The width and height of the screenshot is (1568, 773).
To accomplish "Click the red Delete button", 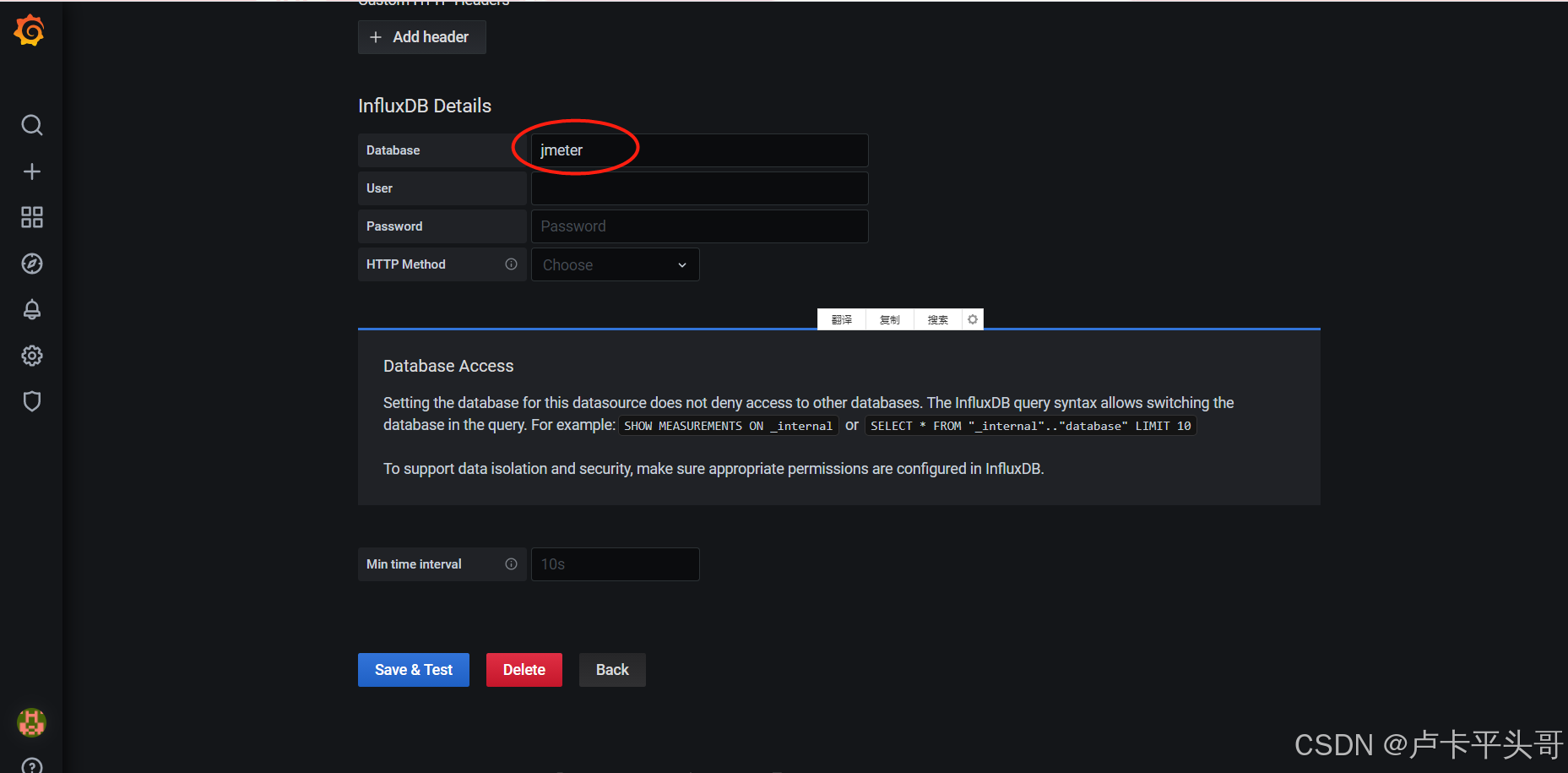I will 524,670.
